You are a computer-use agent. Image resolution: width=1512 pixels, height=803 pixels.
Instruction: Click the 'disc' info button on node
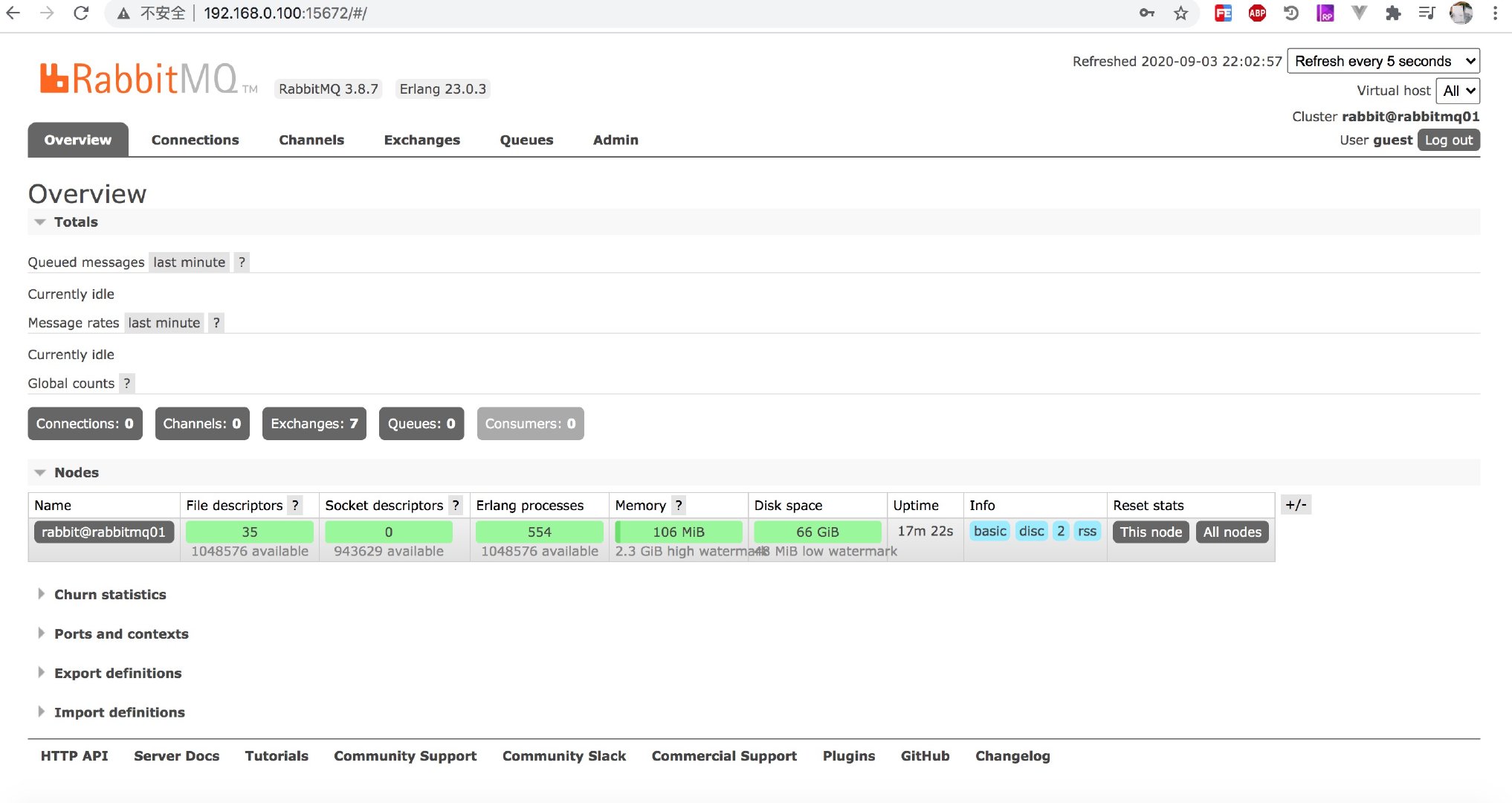(x=1031, y=531)
